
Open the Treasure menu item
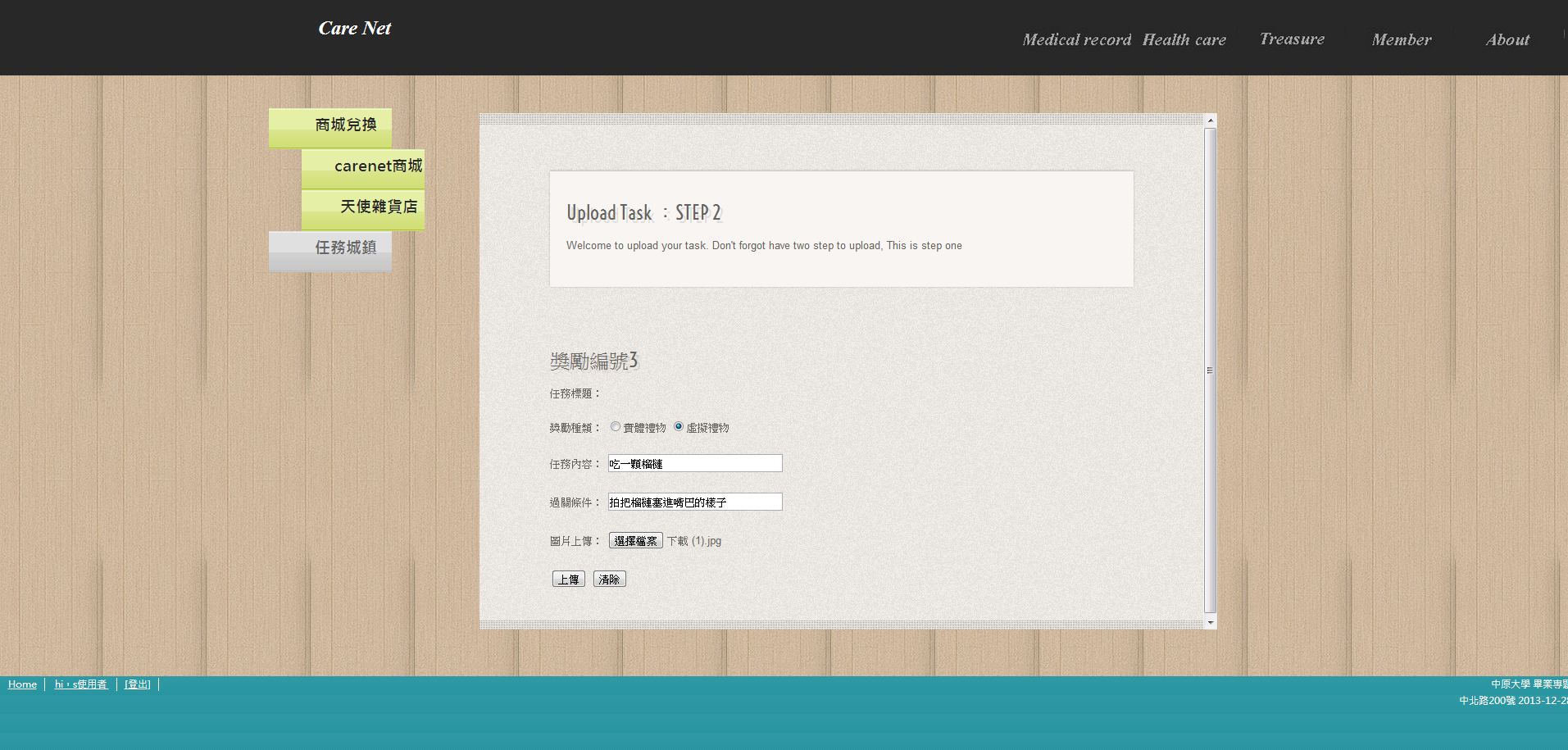click(x=1292, y=39)
